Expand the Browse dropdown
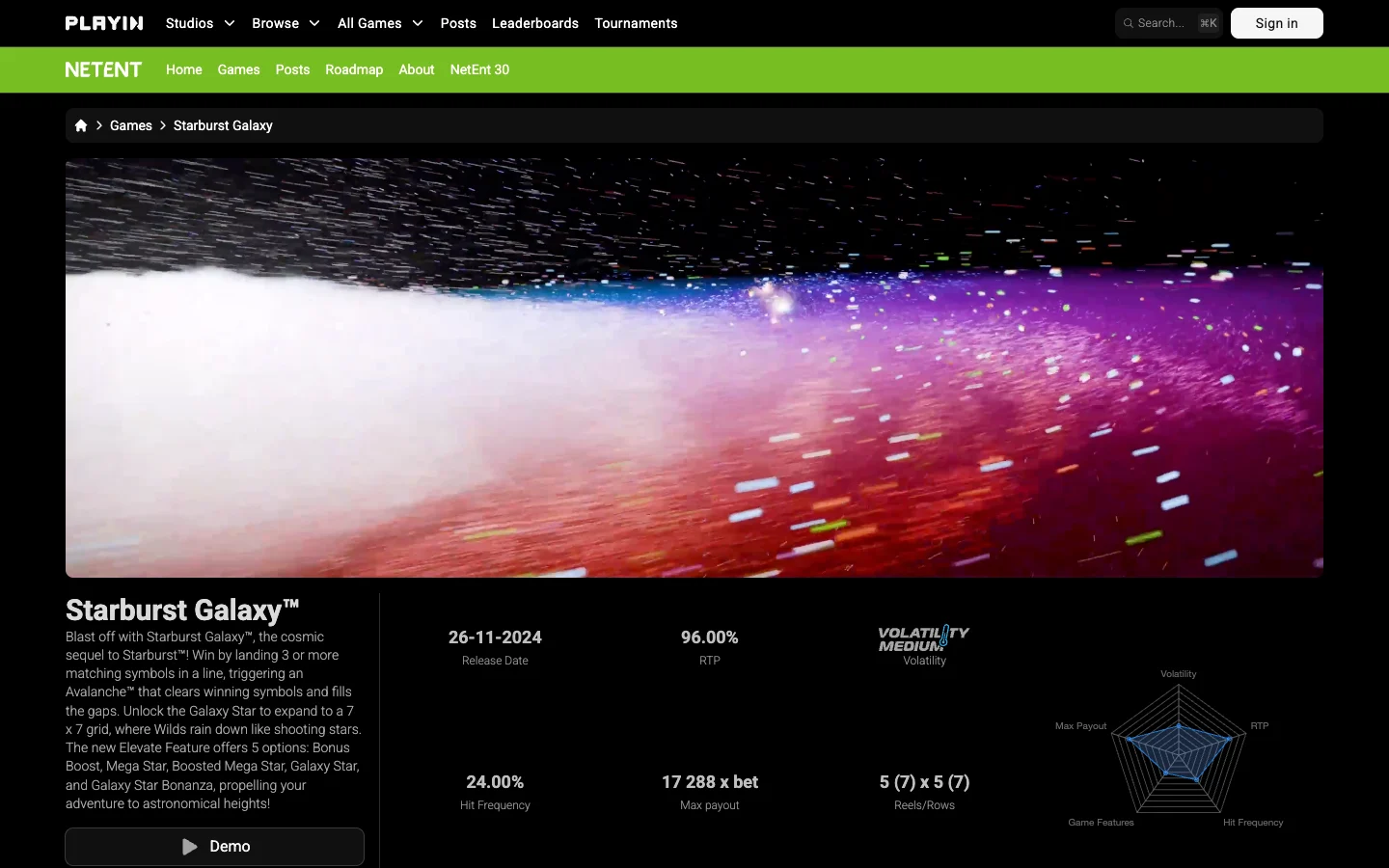 (286, 23)
